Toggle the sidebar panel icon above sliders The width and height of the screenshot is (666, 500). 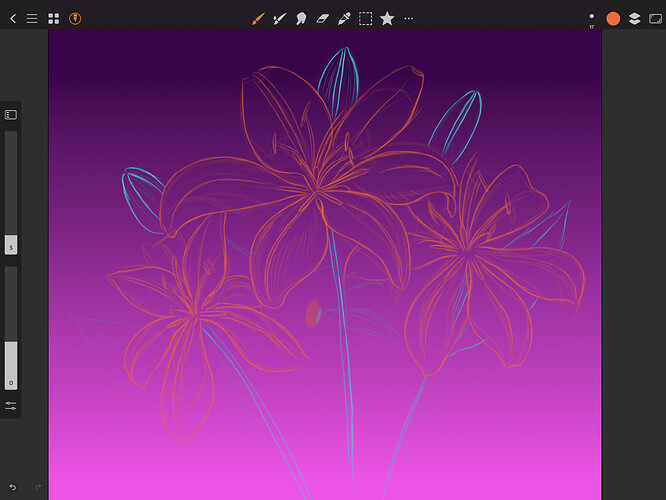pyautogui.click(x=11, y=115)
